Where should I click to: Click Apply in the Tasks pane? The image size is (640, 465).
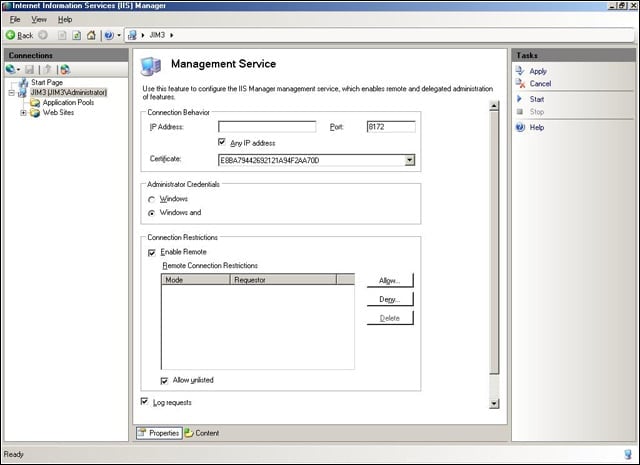tap(538, 71)
